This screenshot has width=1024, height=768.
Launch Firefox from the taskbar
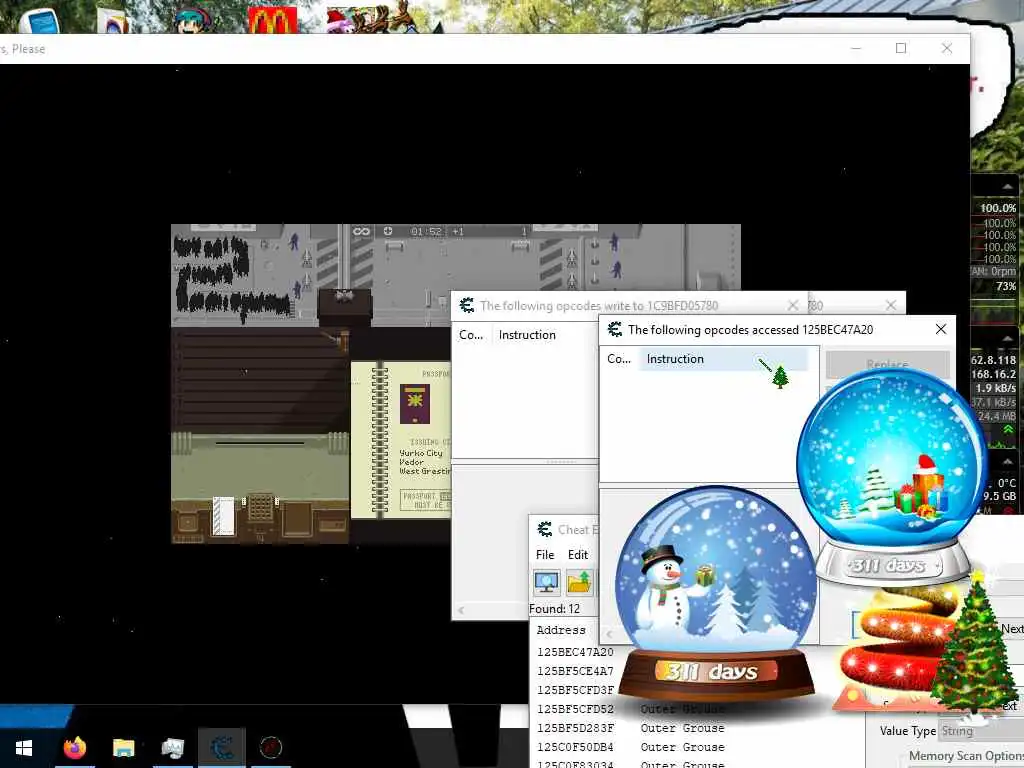(x=75, y=747)
